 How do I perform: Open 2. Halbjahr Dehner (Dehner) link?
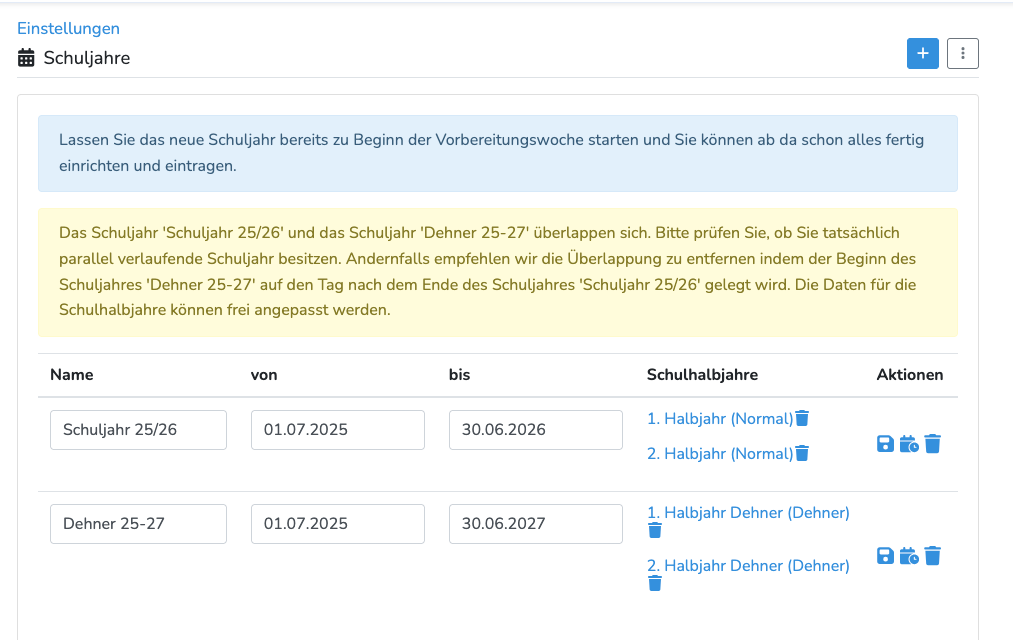tap(748, 566)
